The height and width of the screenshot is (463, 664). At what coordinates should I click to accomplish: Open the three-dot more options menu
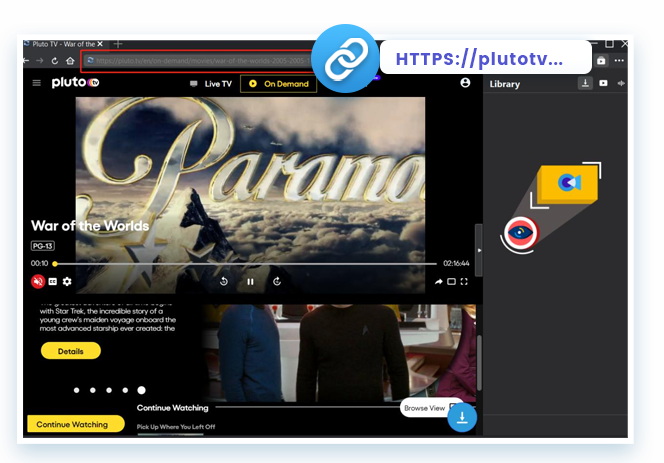[619, 61]
